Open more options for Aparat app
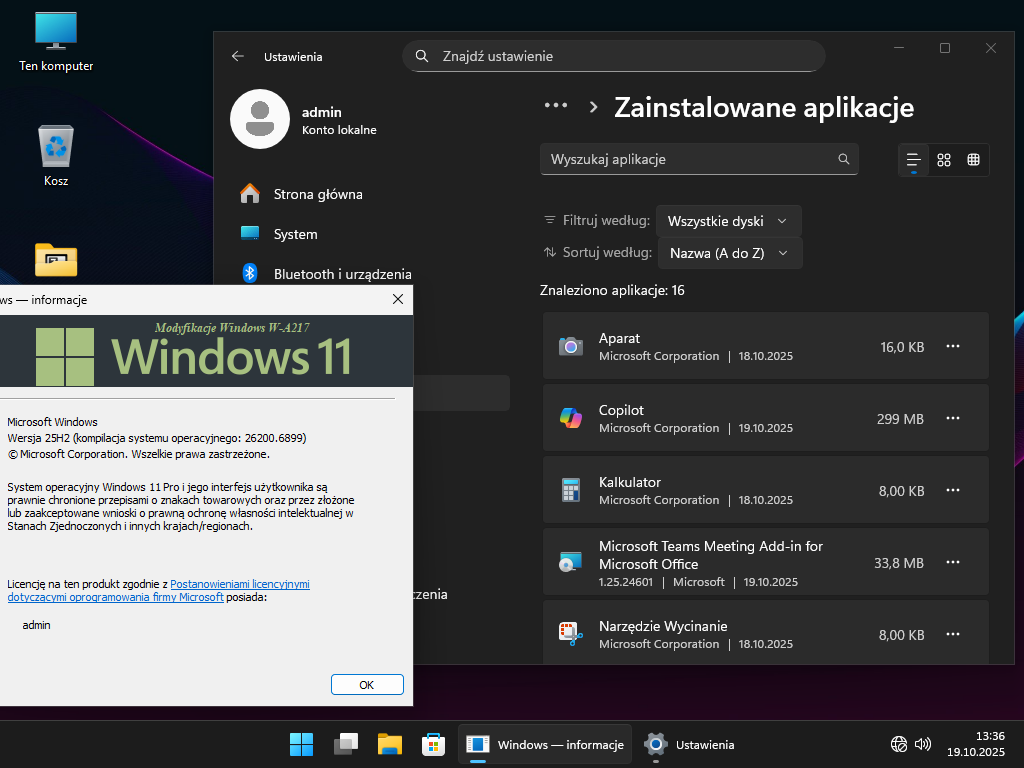 tap(953, 347)
